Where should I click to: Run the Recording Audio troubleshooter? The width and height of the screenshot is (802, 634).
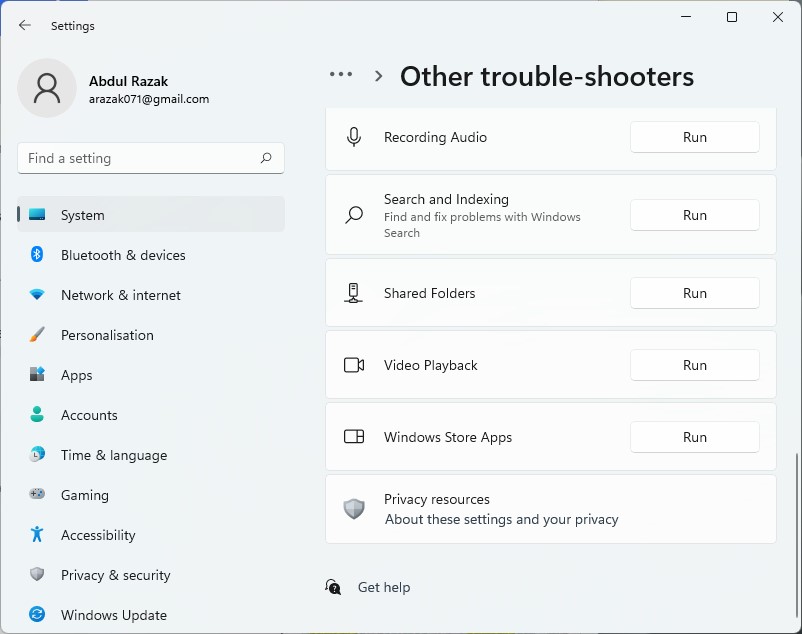pyautogui.click(x=695, y=137)
